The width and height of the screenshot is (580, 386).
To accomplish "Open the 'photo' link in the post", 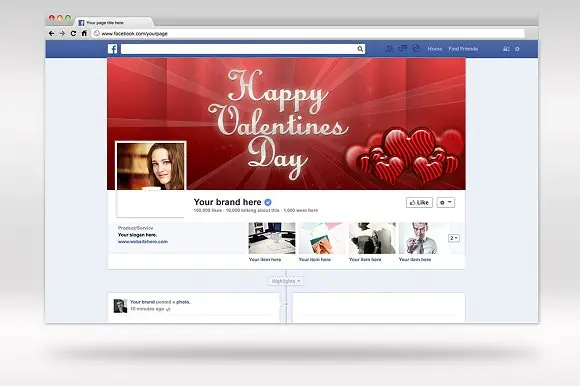I will tap(183, 302).
